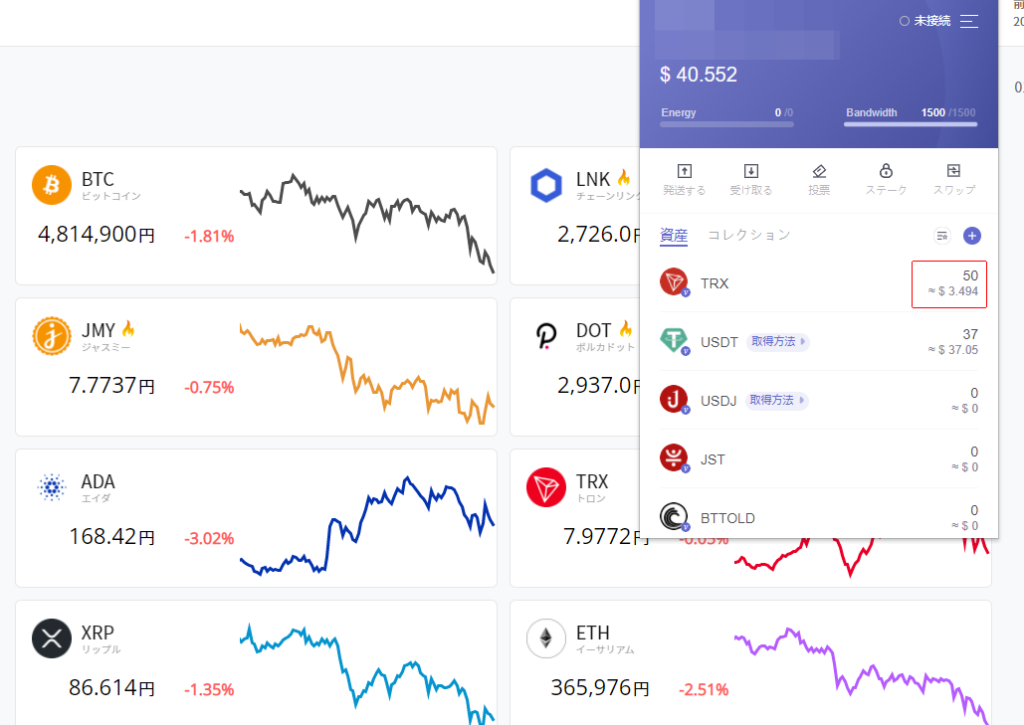Open the asset list management icon
Image resolution: width=1024 pixels, height=725 pixels.
click(x=941, y=236)
